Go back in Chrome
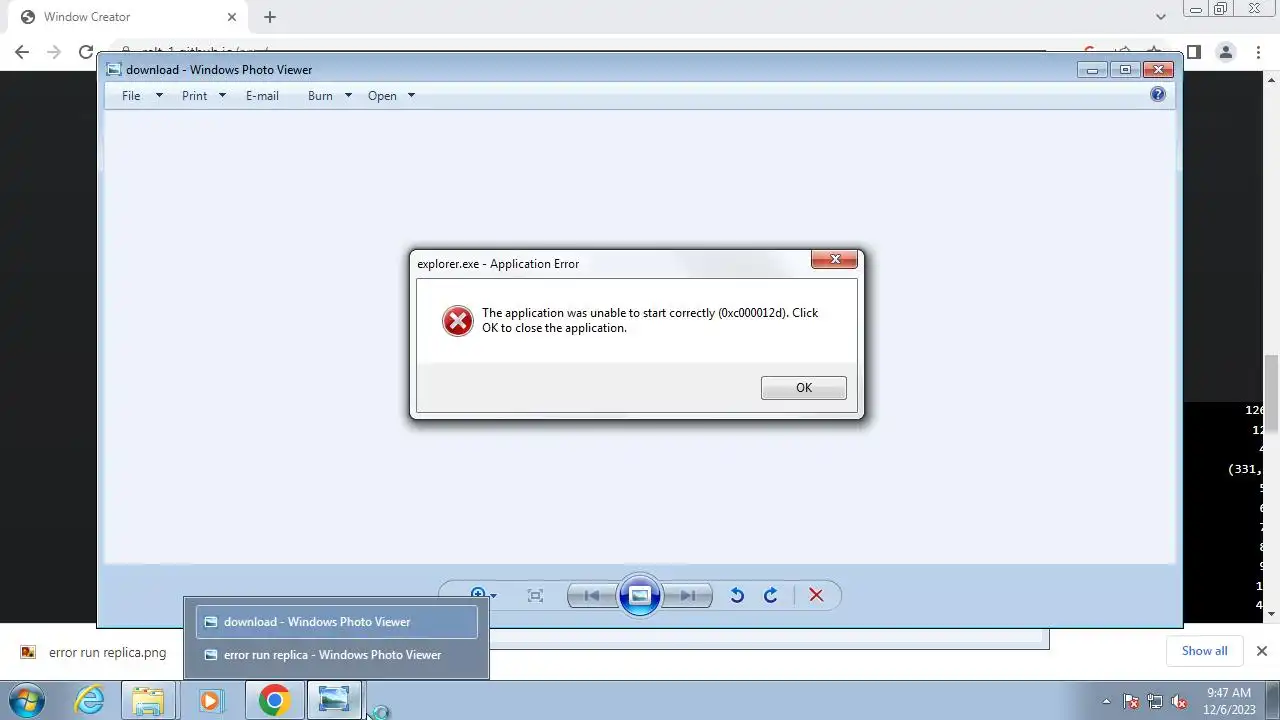Screen dimensions: 1280x720 (x=22, y=52)
